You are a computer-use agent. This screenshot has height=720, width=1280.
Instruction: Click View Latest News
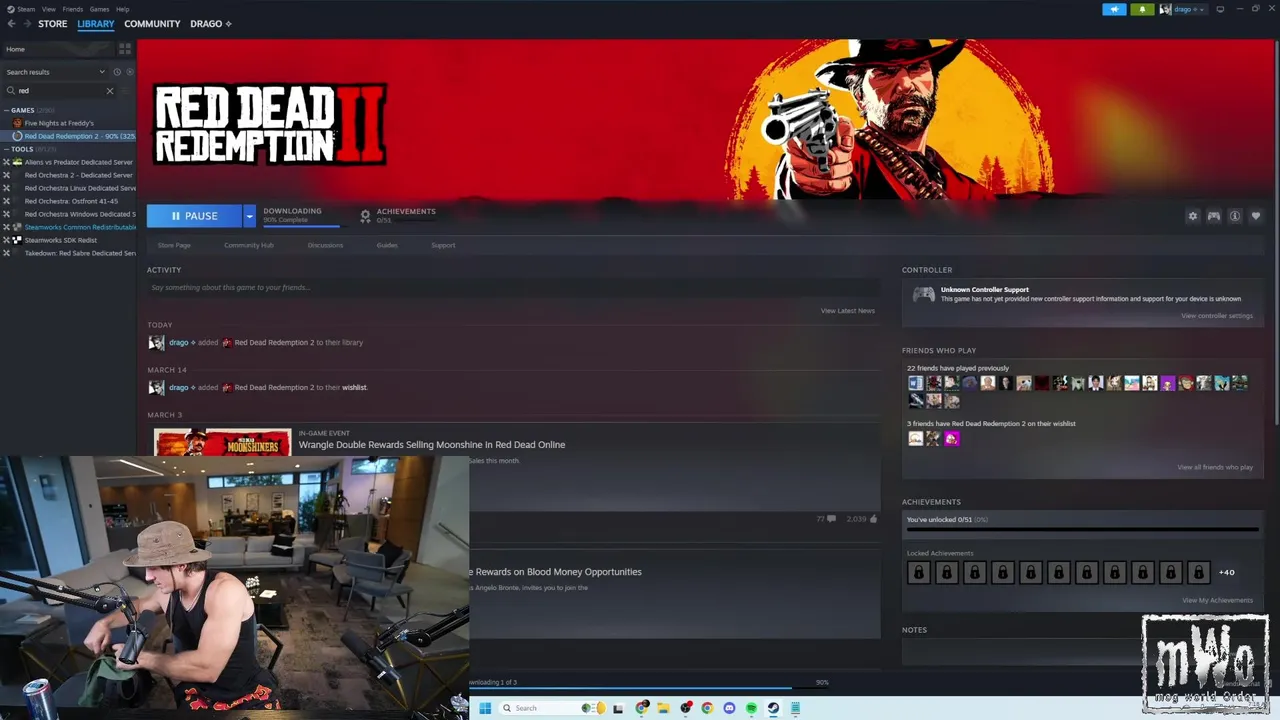coord(848,311)
